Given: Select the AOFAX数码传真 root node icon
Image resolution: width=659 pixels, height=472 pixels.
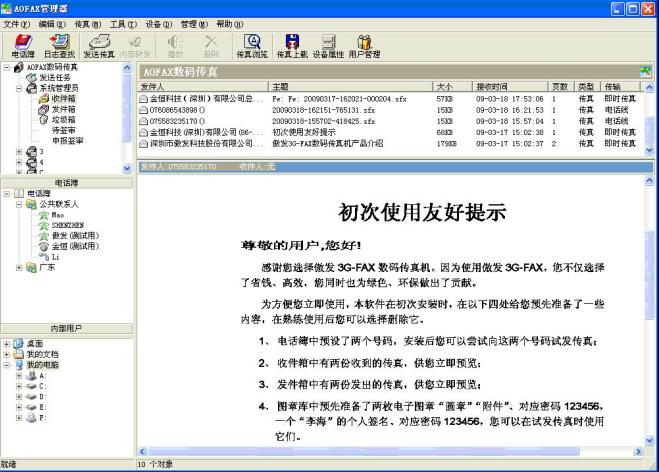Looking at the screenshot, I should tap(19, 67).
